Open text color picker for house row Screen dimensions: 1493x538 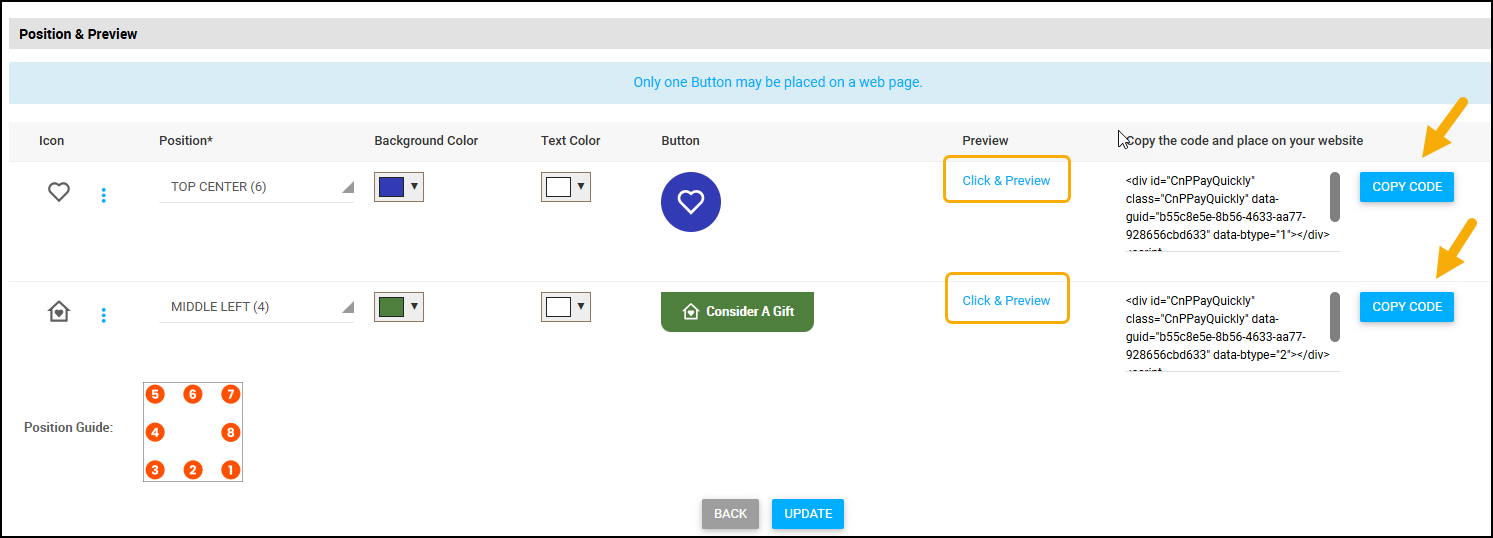[x=566, y=306]
